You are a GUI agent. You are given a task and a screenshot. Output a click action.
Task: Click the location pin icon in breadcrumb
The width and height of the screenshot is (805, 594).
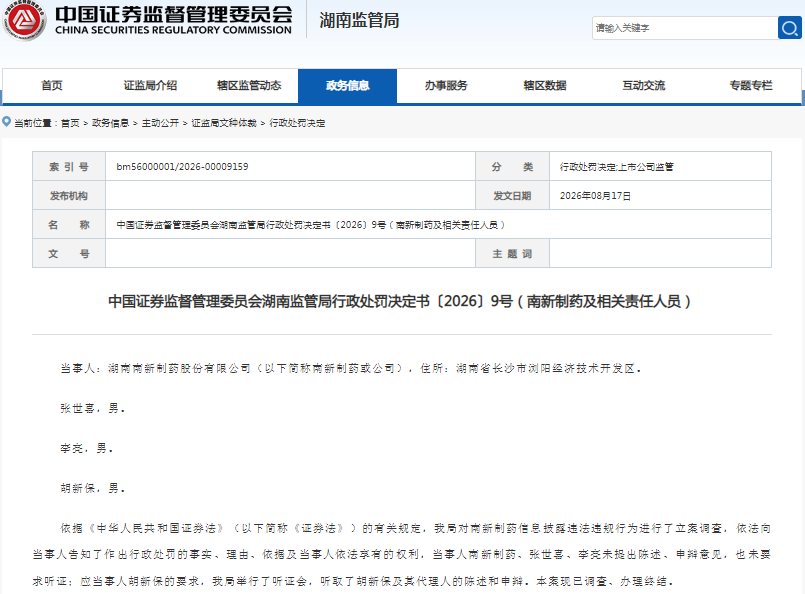point(7,122)
